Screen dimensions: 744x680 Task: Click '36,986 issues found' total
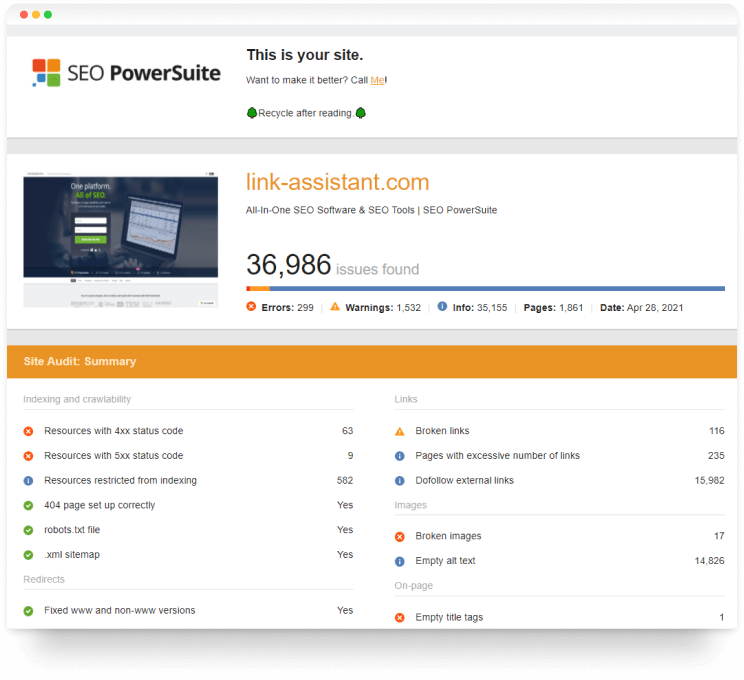(333, 265)
